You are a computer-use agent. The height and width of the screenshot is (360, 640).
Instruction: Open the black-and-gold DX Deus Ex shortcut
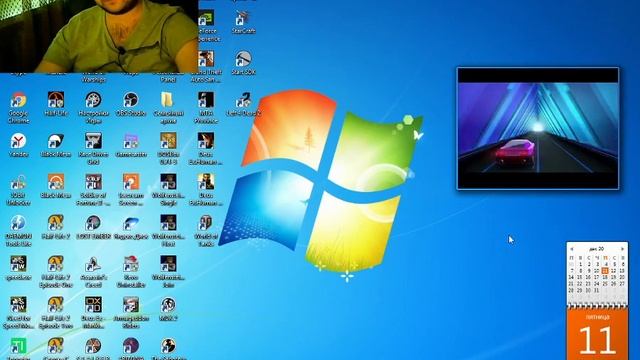pyautogui.click(x=93, y=313)
